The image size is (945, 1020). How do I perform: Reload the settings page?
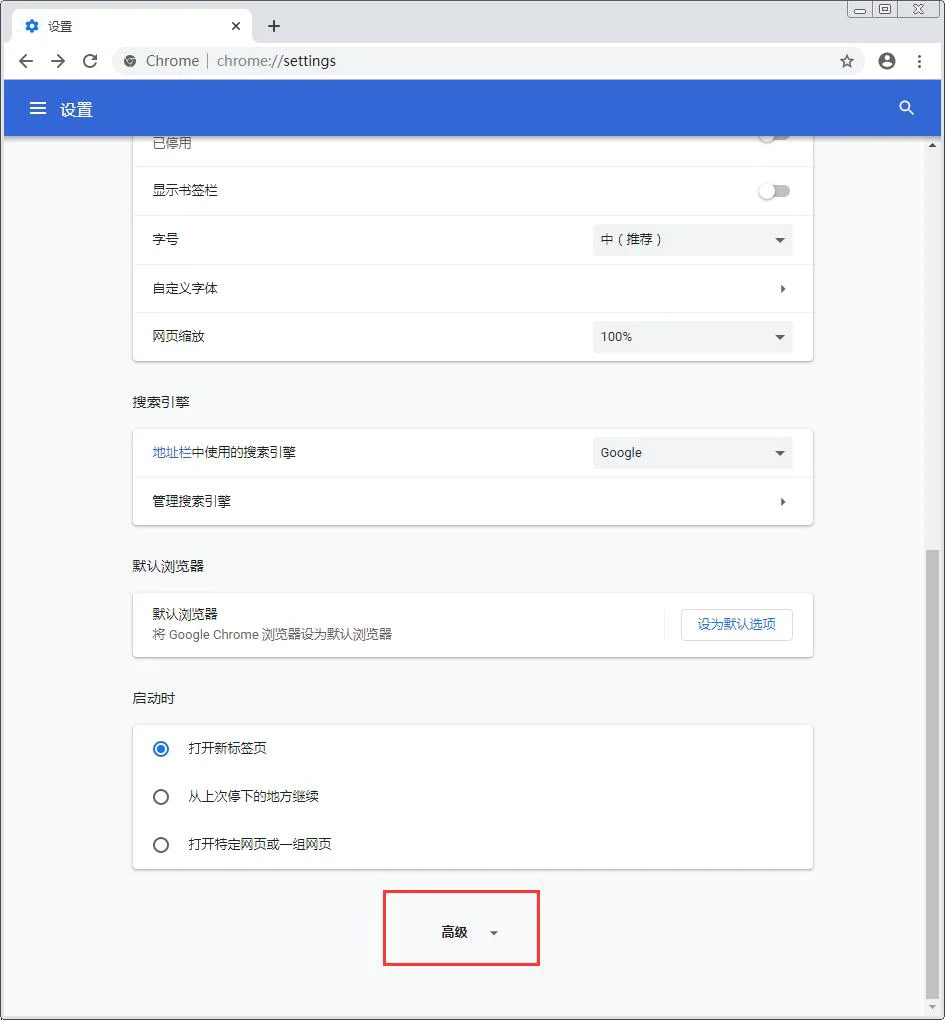tap(90, 61)
